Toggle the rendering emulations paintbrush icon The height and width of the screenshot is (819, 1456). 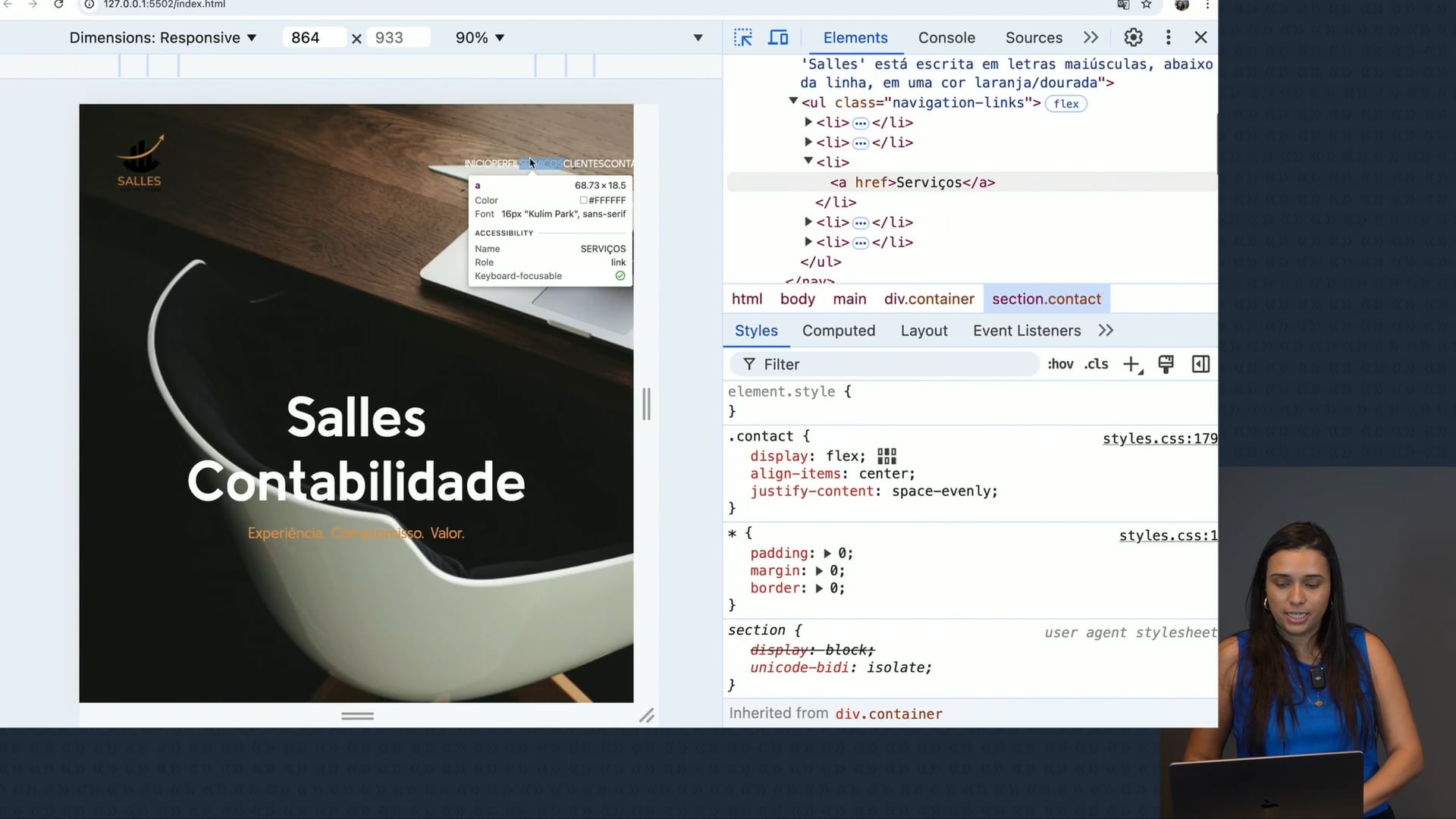[x=1166, y=365]
